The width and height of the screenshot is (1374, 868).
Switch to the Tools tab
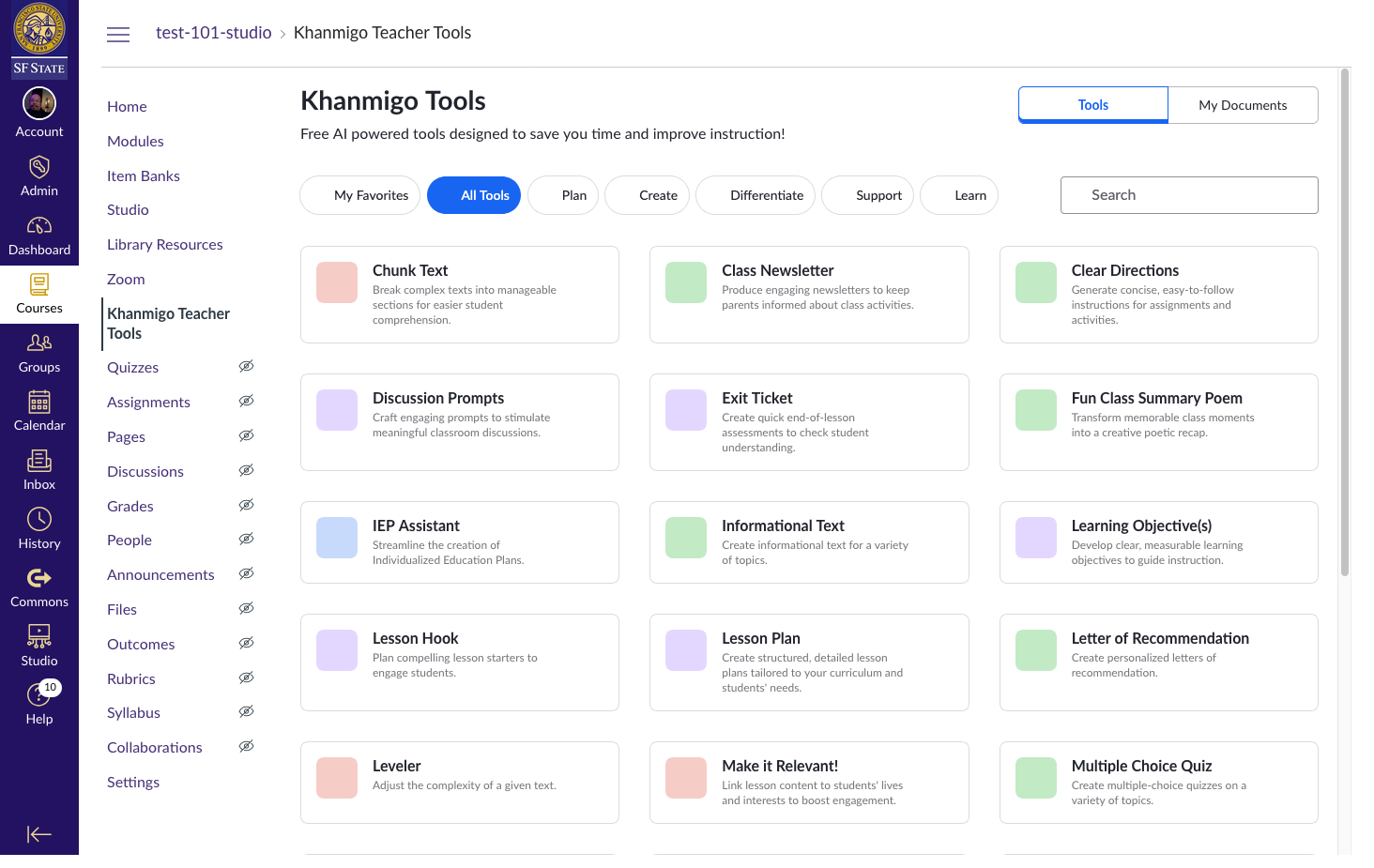(1093, 105)
